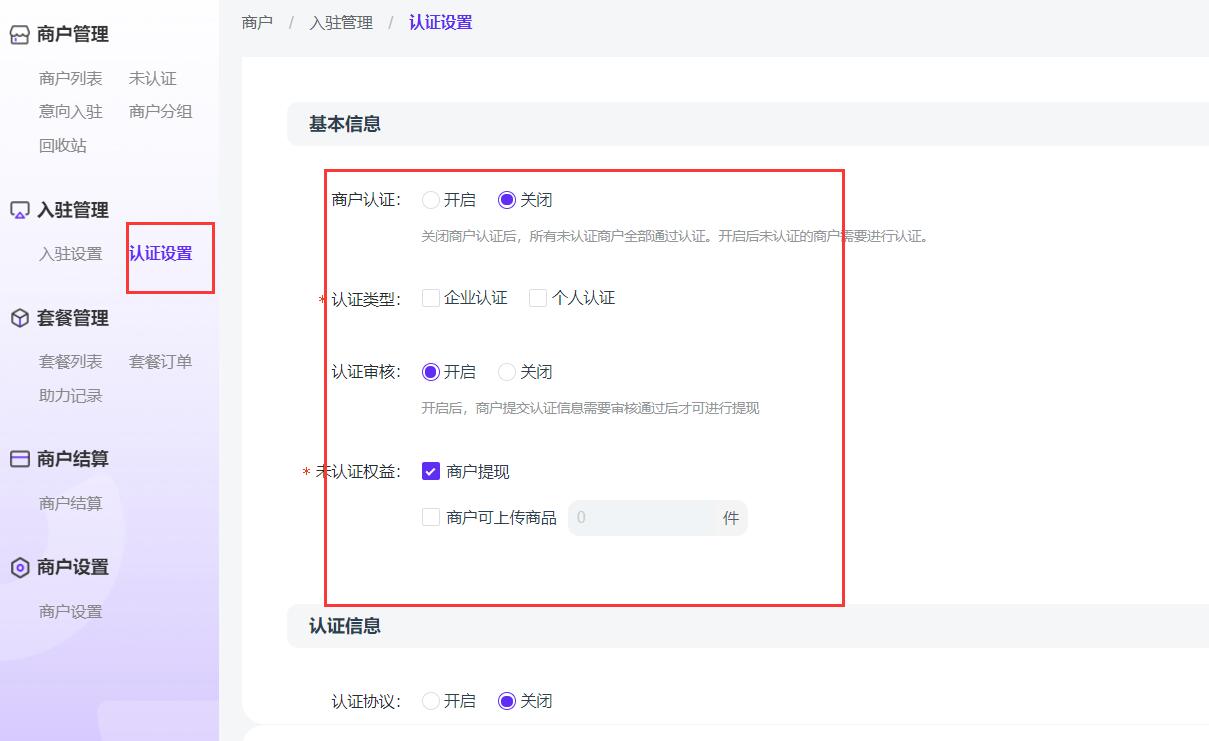The image size is (1209, 741).
Task: Open 助力记录 in sidebar
Action: pos(71,396)
